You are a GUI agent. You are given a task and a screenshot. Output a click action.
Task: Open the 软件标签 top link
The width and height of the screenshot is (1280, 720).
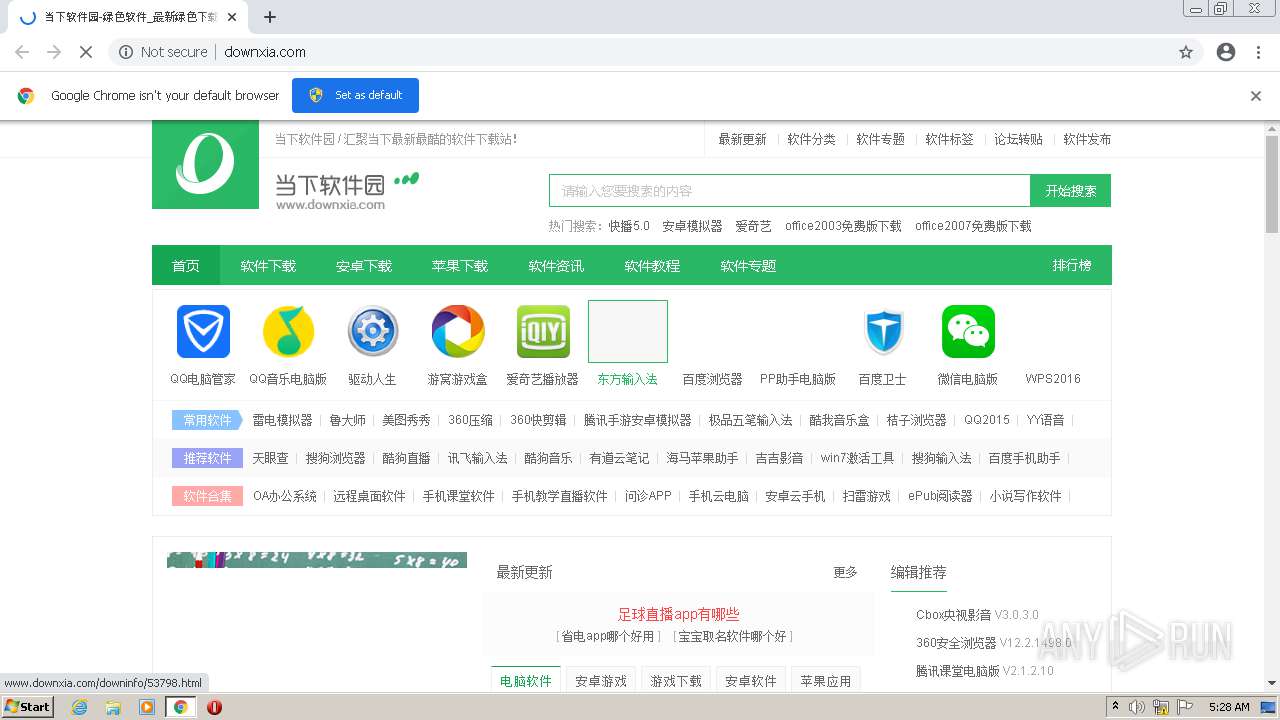949,140
